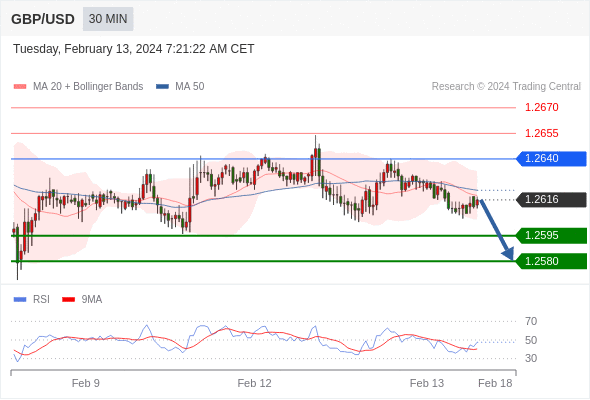Click the date and time header text

[134, 49]
